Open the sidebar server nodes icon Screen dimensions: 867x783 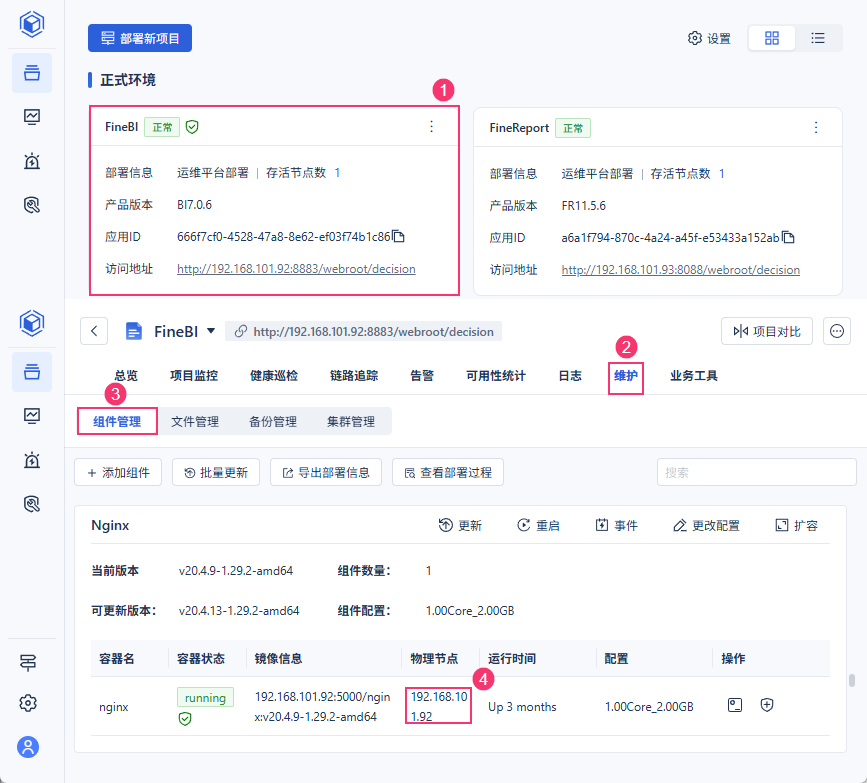28,662
